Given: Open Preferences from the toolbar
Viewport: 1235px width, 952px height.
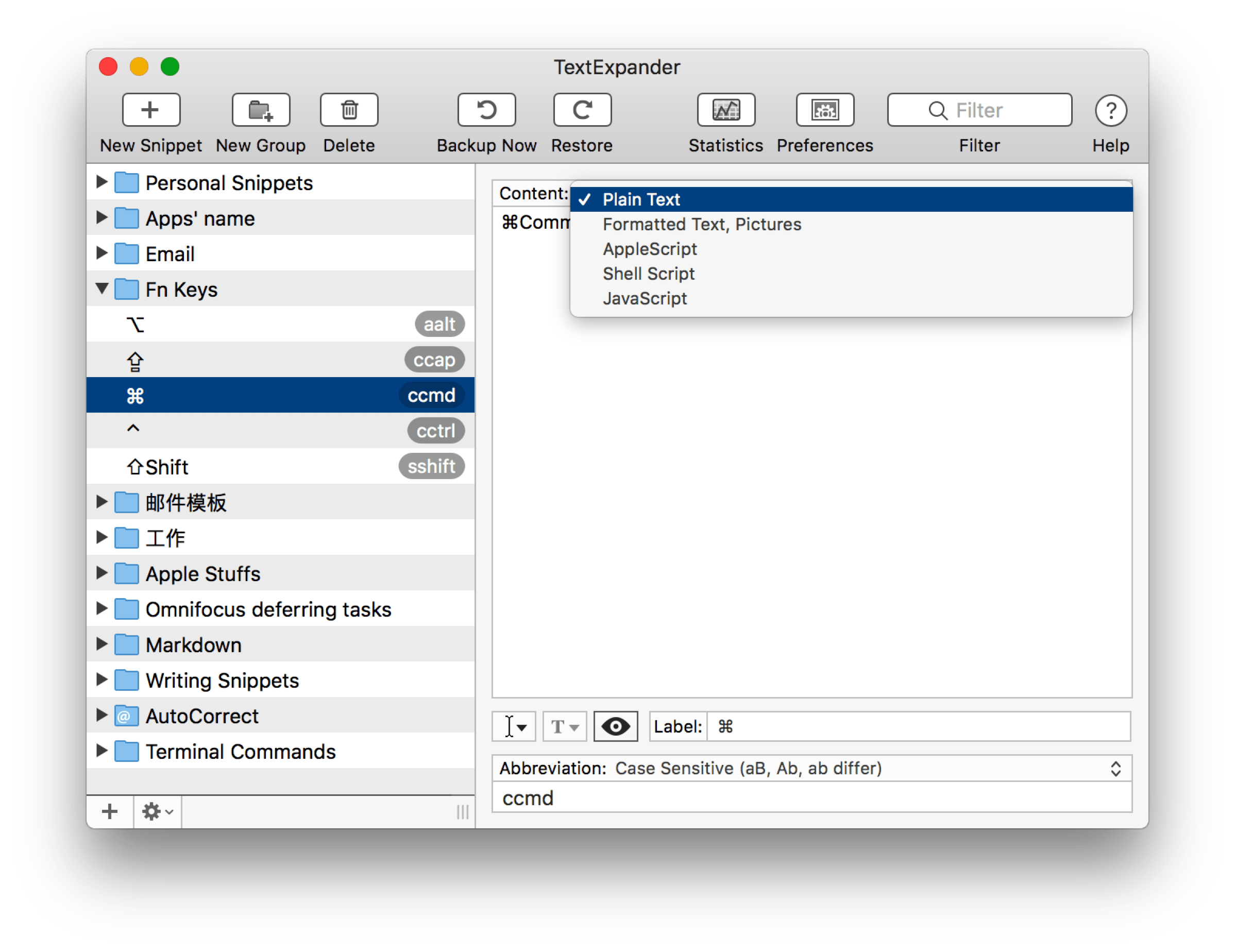Looking at the screenshot, I should point(824,110).
